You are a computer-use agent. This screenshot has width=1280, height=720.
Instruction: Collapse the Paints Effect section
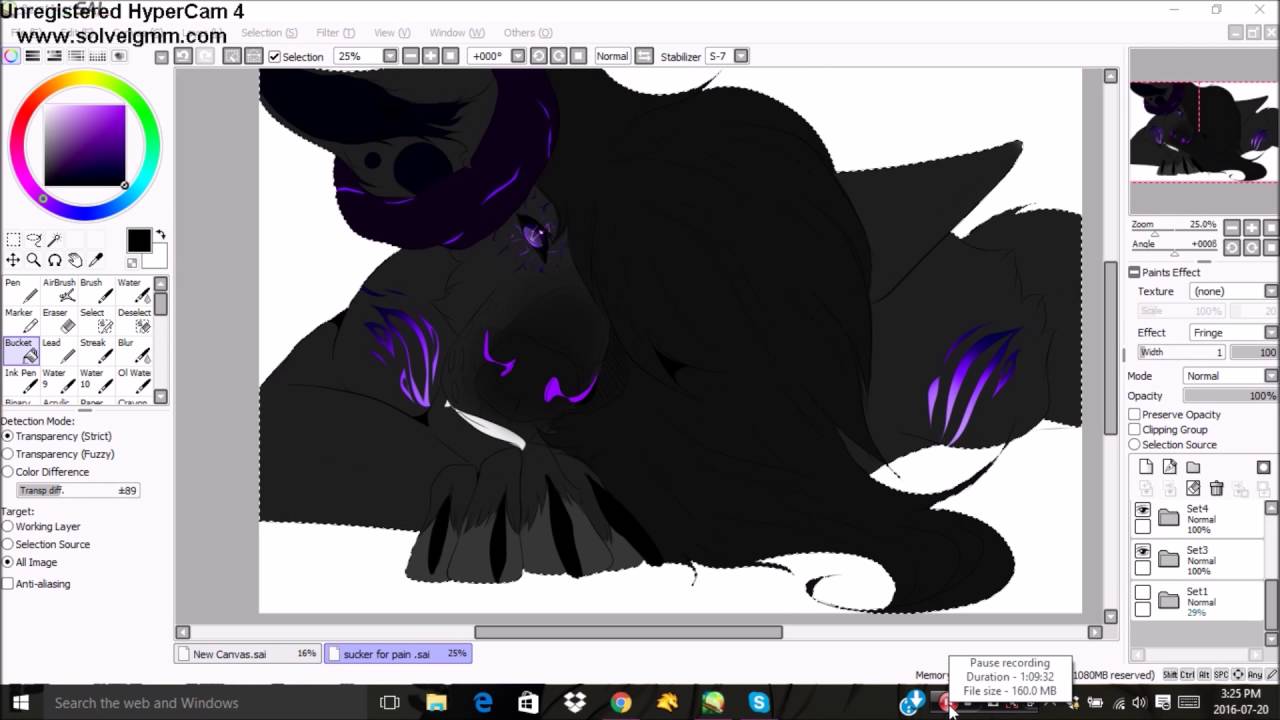(x=1135, y=272)
